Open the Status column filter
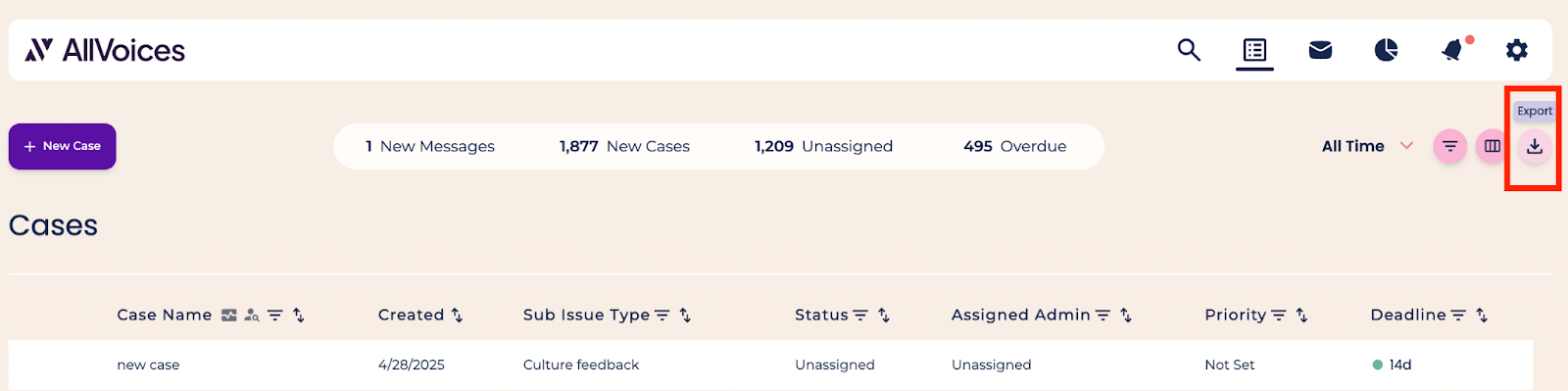The image size is (1568, 391). pos(860,316)
